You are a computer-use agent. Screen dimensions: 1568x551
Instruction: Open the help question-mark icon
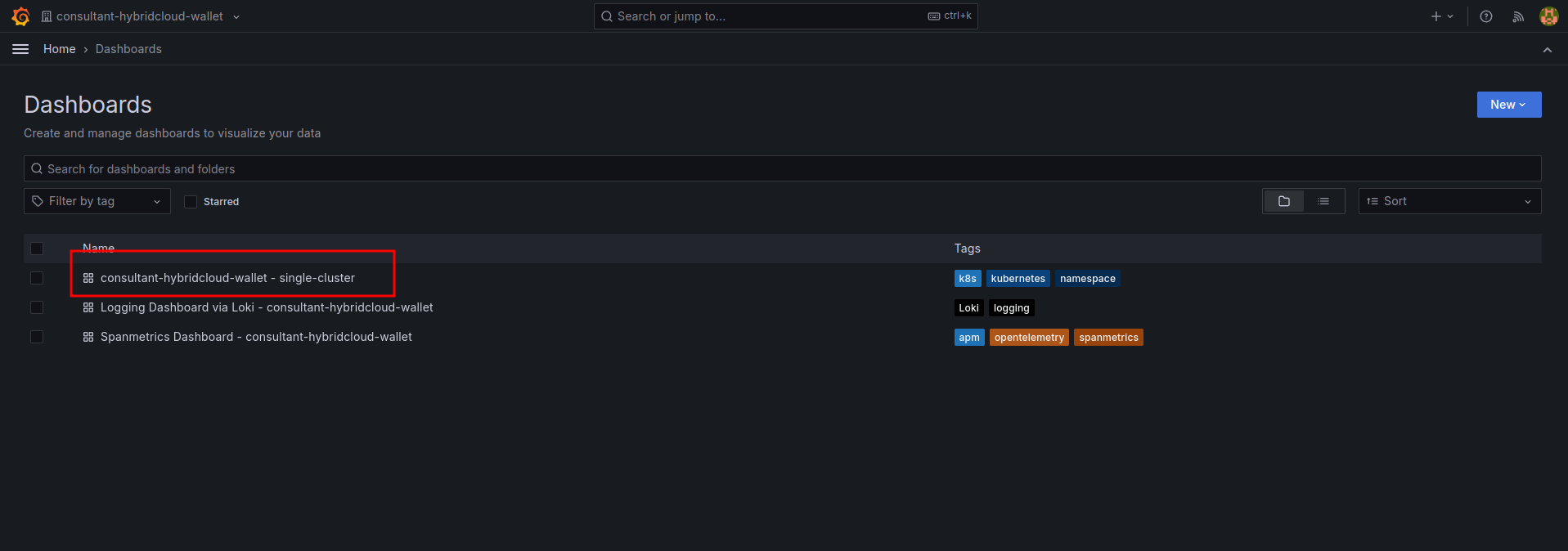click(x=1486, y=16)
